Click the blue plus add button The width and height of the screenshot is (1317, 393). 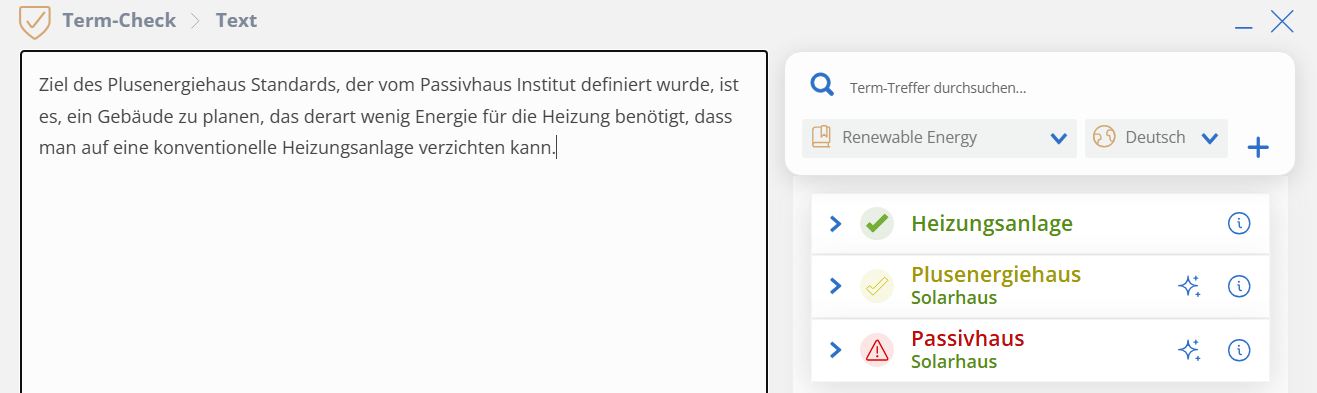[x=1258, y=149]
